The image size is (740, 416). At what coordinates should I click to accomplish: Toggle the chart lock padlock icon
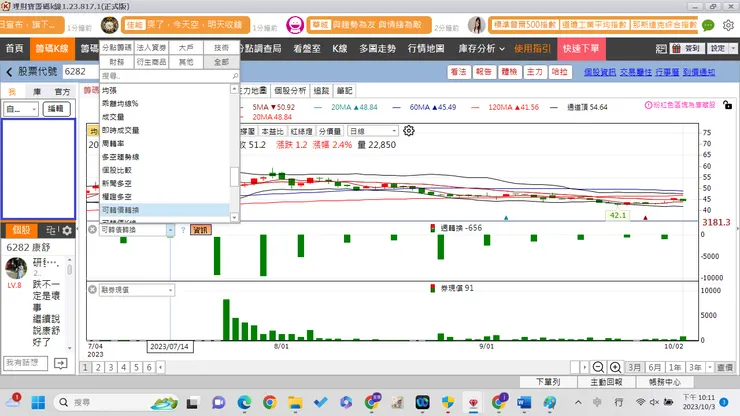click(x=727, y=105)
